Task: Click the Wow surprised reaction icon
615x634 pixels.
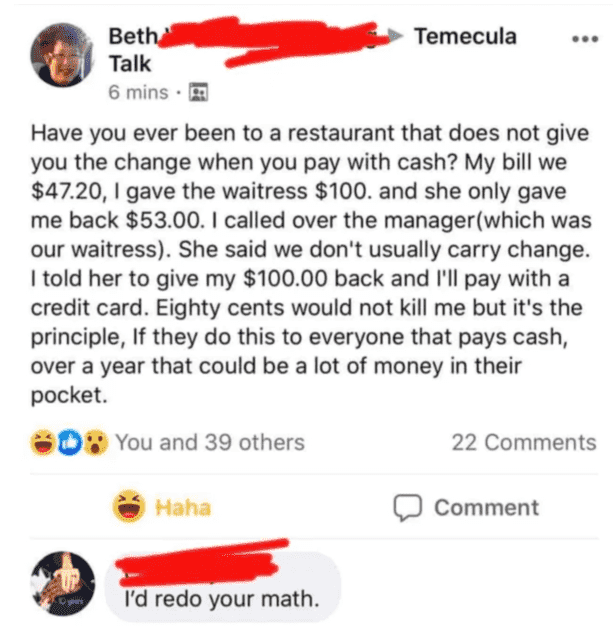Action: click(x=96, y=442)
